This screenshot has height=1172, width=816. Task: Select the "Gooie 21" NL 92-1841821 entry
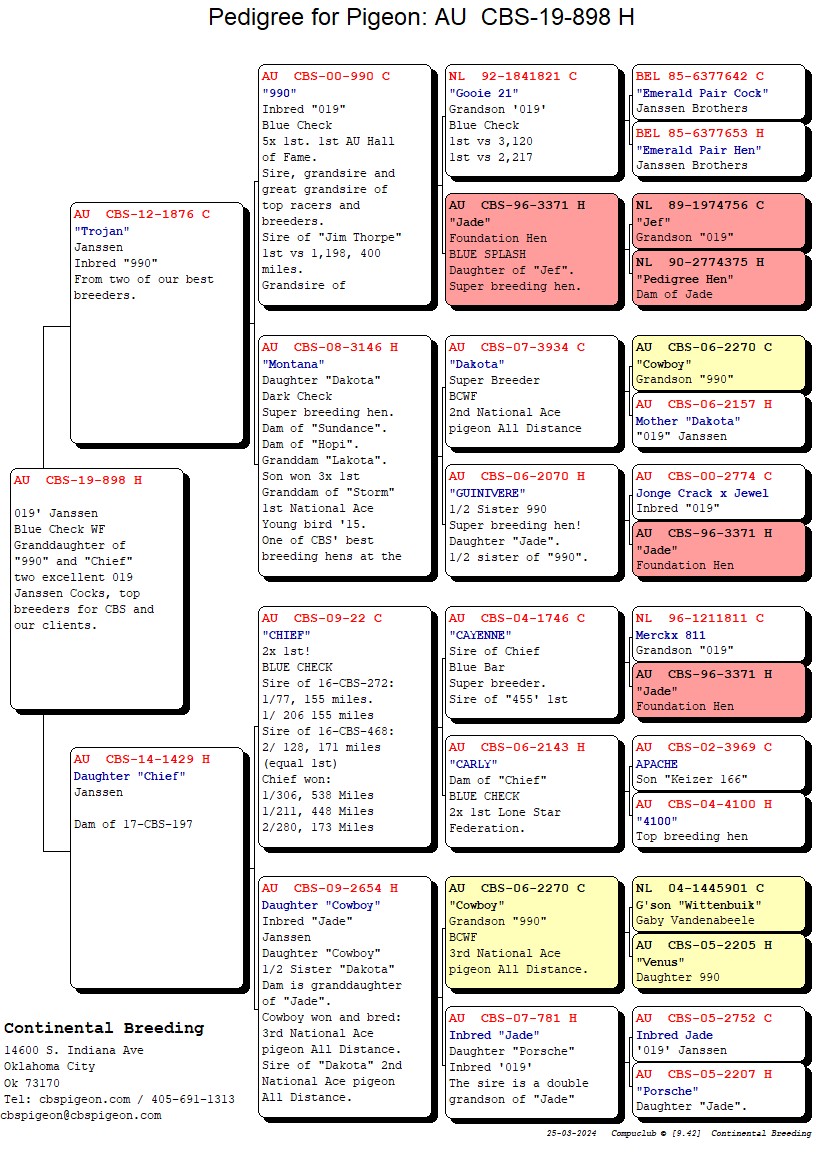point(532,124)
